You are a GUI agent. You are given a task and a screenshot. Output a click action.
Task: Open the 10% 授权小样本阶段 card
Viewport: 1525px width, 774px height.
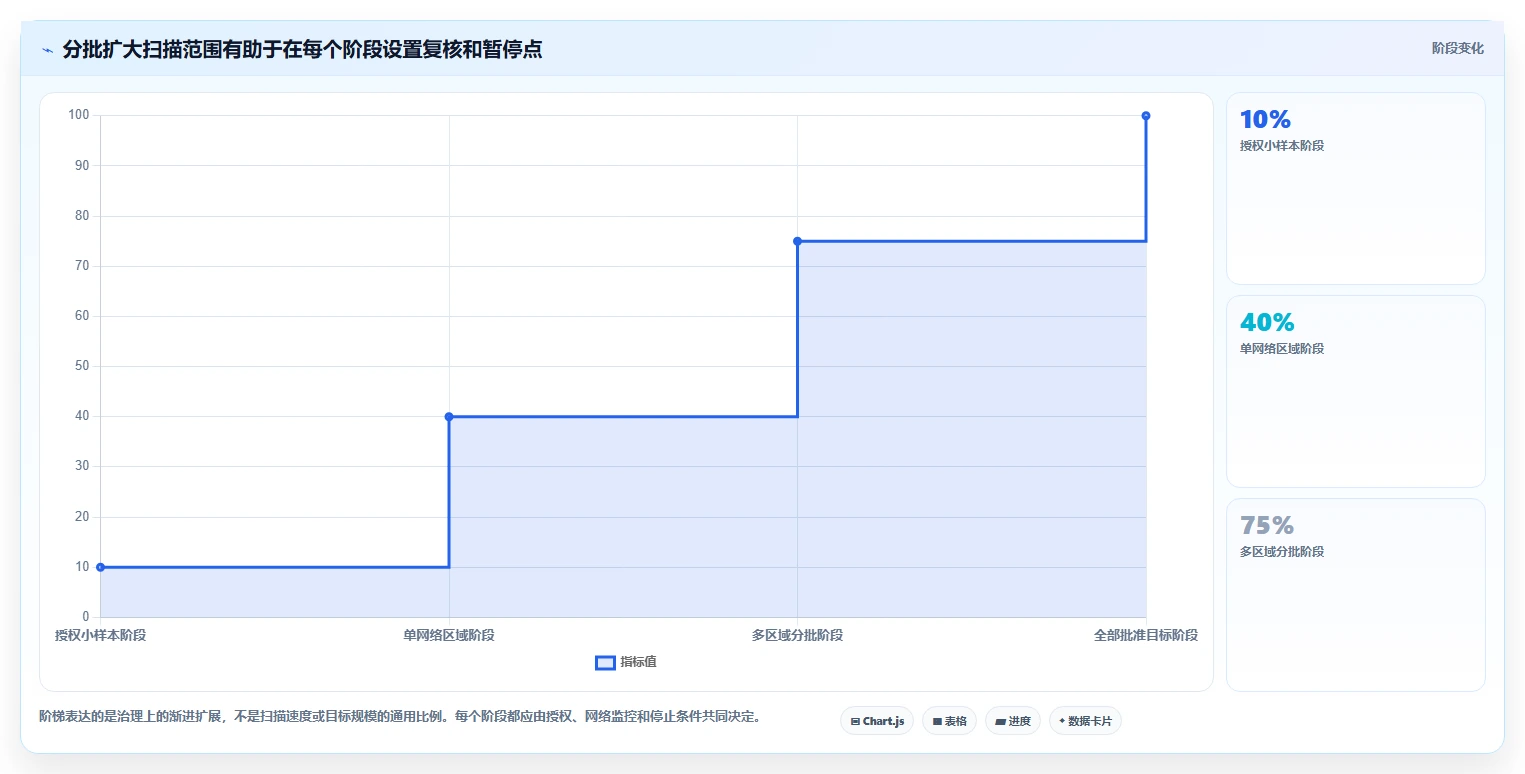[1355, 188]
